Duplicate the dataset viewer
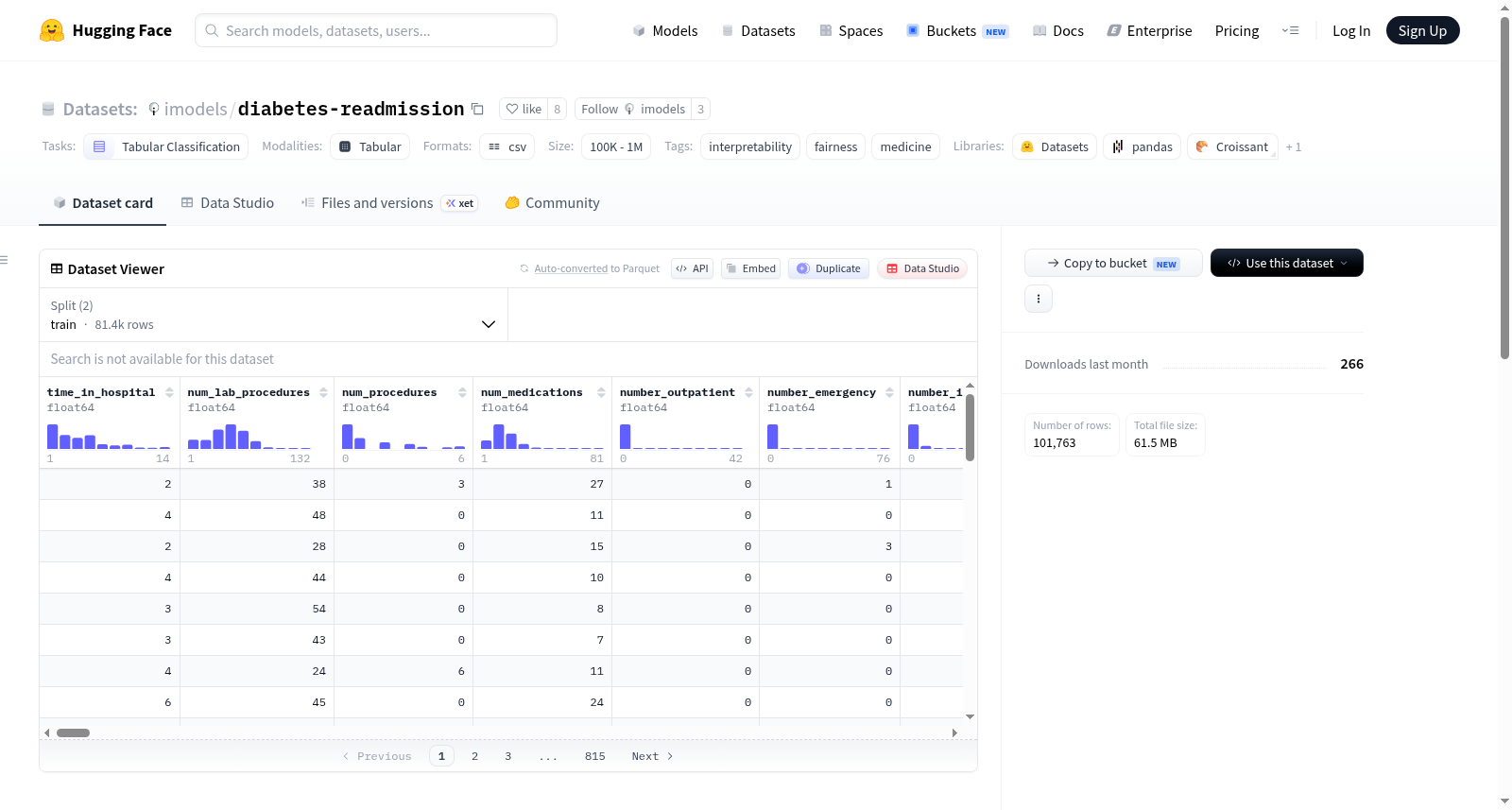1512x810 pixels. pyautogui.click(x=829, y=268)
